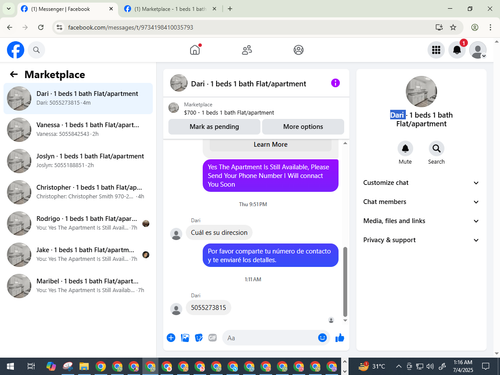This screenshot has width=500, height=375.
Task: Open conversation information purple icon
Action: point(335,83)
